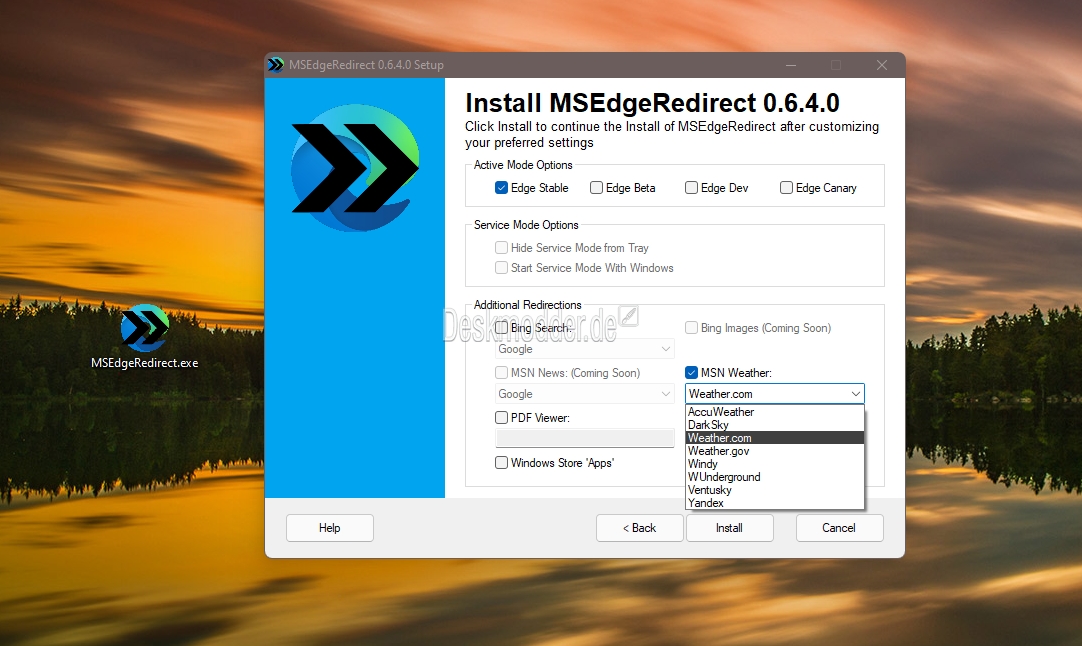The height and width of the screenshot is (646, 1082).
Task: Click the PDF Viewer path input field
Action: pos(584,438)
